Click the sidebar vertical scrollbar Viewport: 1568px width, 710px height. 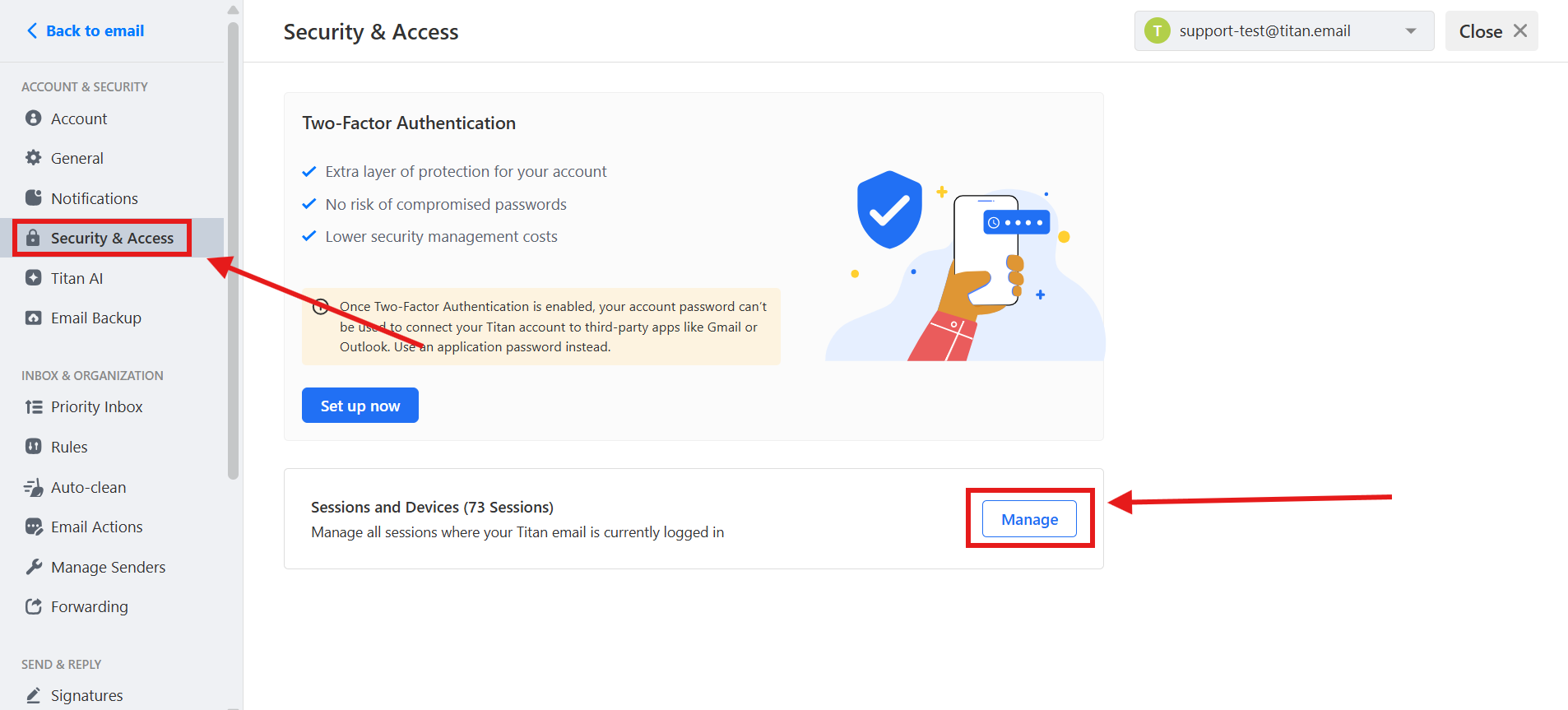233,250
